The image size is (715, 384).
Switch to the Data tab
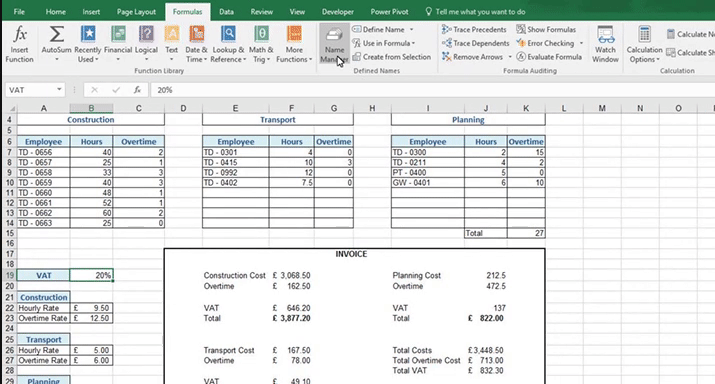click(226, 12)
